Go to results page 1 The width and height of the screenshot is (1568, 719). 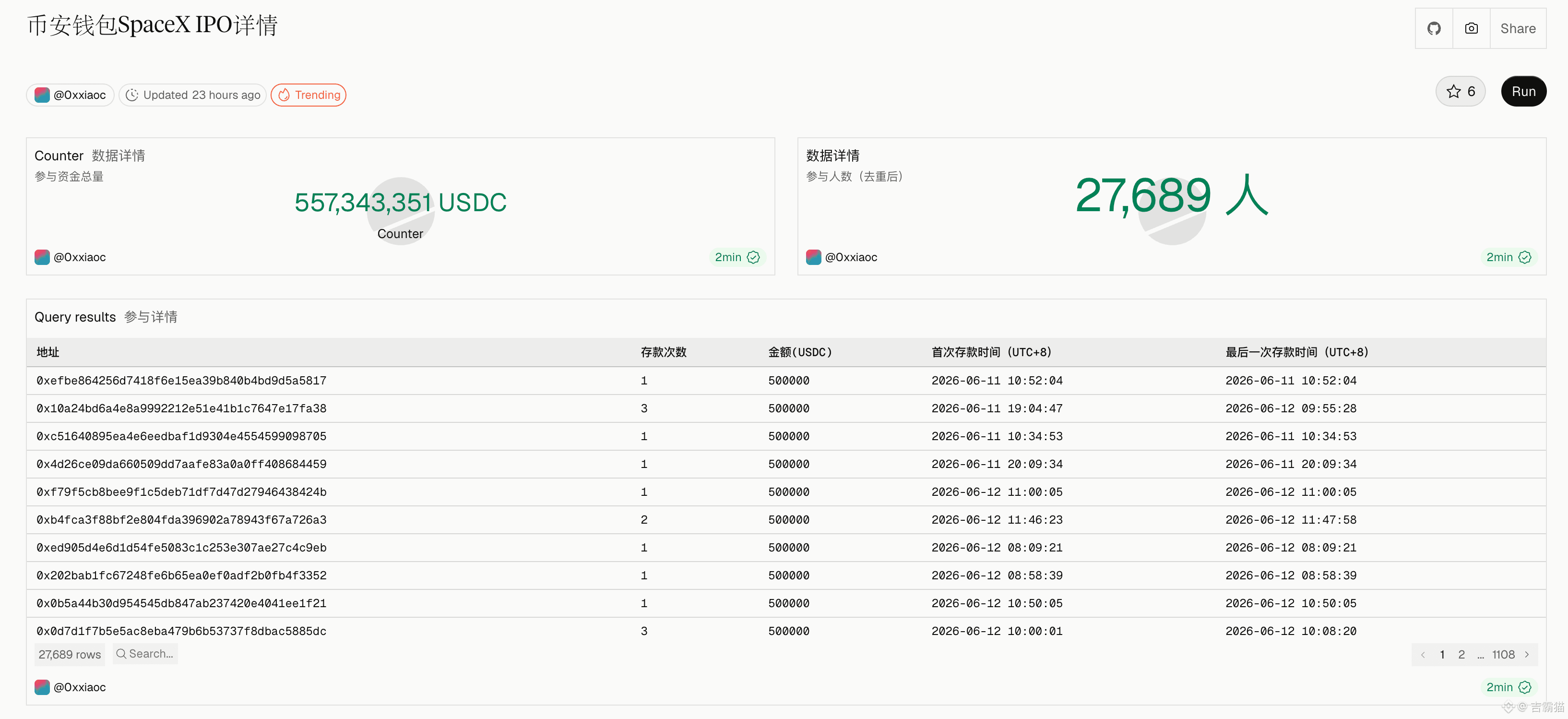click(x=1442, y=655)
